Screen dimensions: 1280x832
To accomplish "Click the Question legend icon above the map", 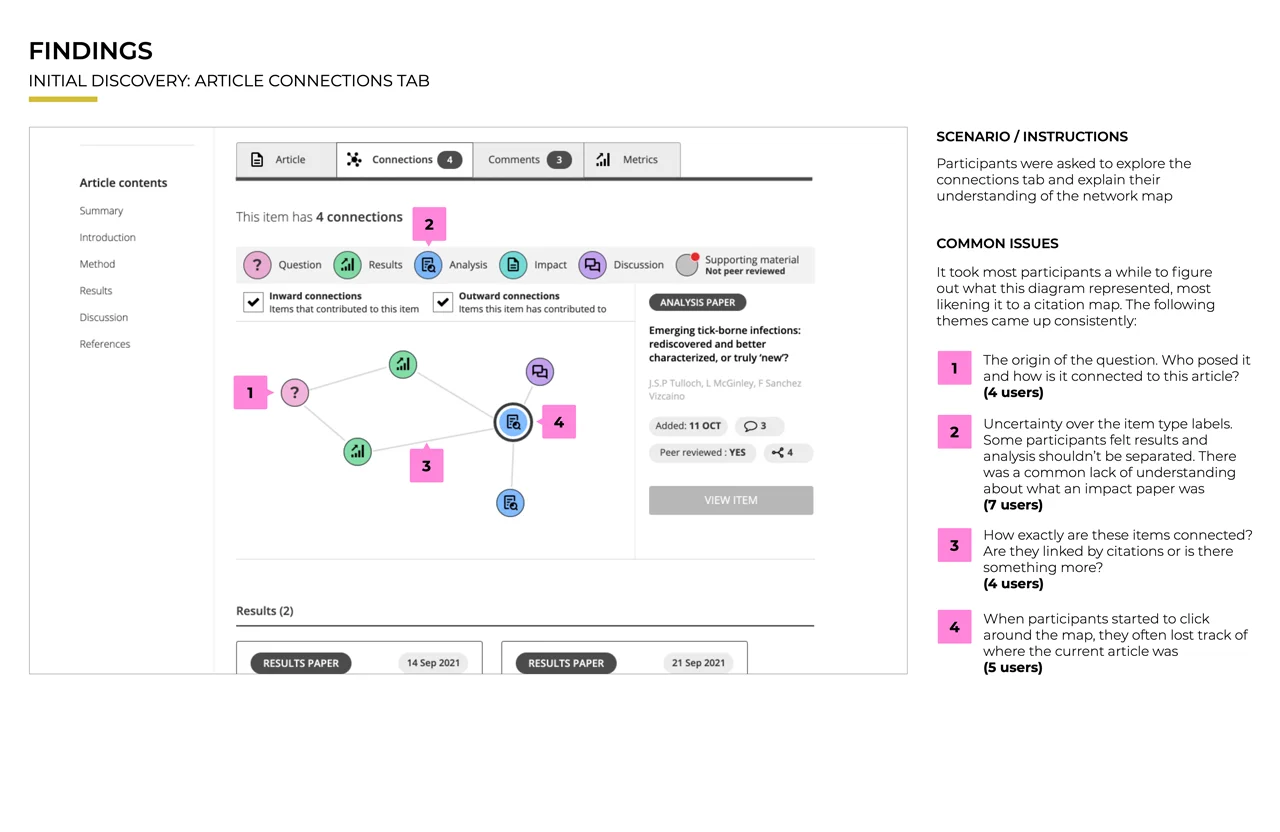I will click(x=257, y=264).
